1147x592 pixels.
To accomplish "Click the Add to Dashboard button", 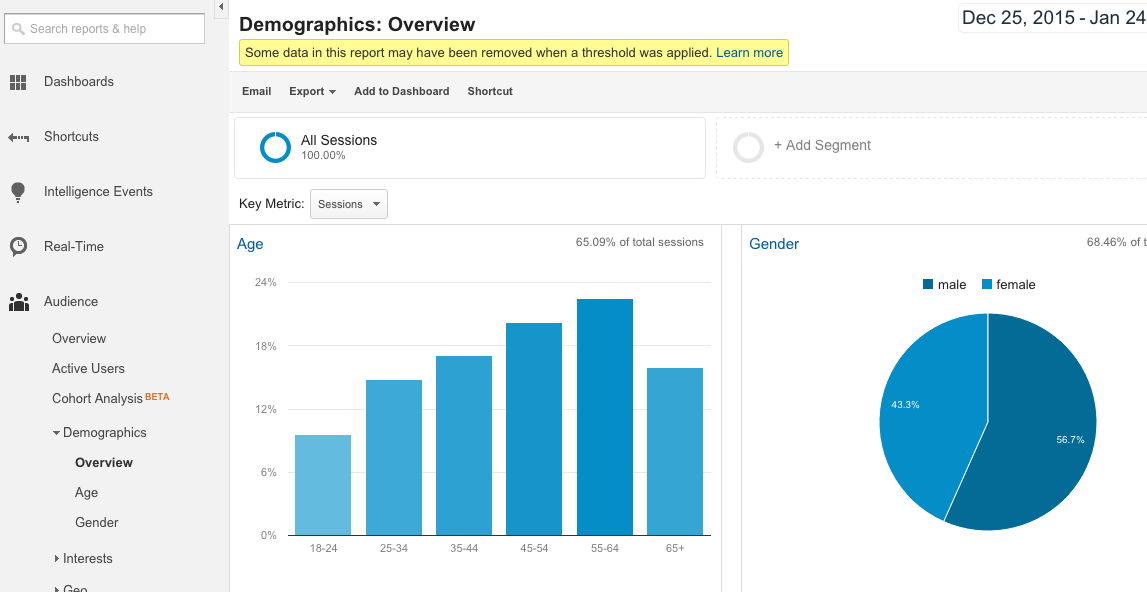I will [401, 91].
